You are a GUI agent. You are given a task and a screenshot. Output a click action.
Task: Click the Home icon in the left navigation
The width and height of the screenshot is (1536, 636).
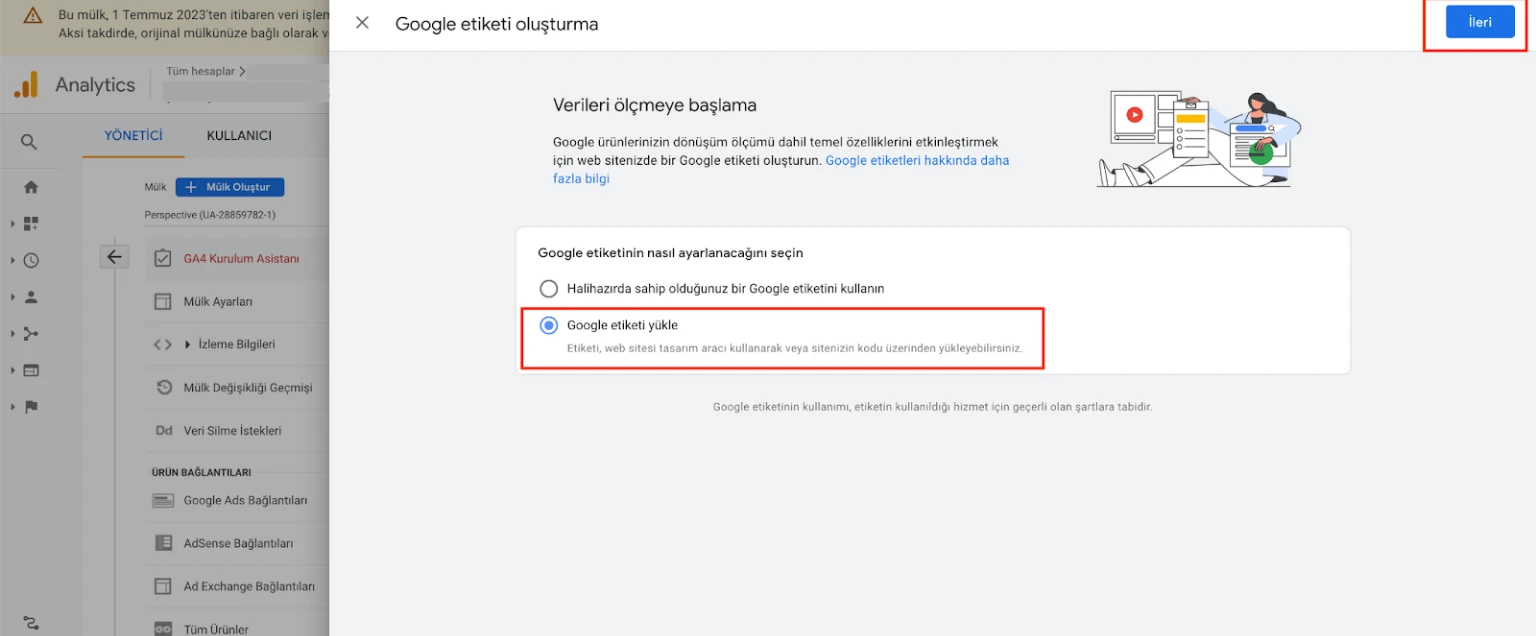tap(31, 186)
